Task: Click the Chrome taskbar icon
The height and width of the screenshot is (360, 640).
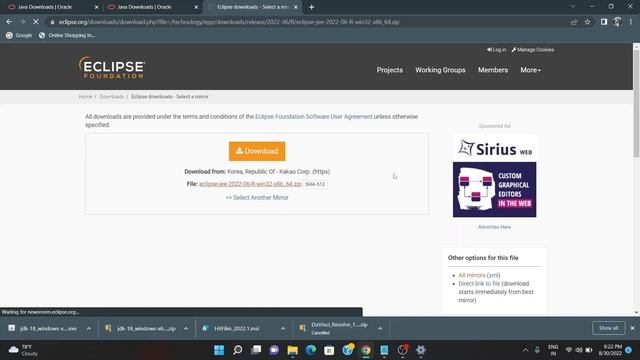Action: tap(366, 350)
